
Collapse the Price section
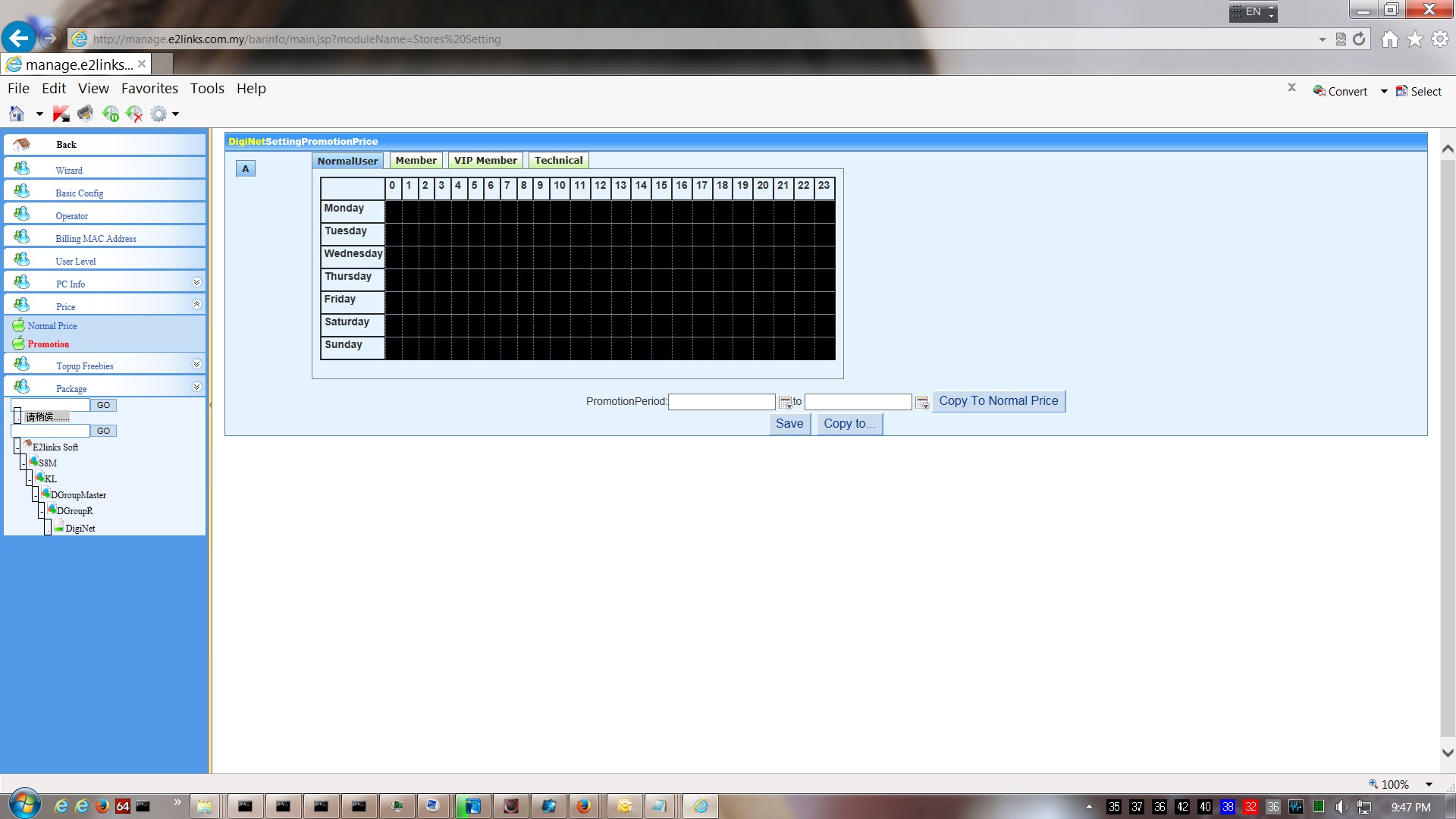[196, 305]
